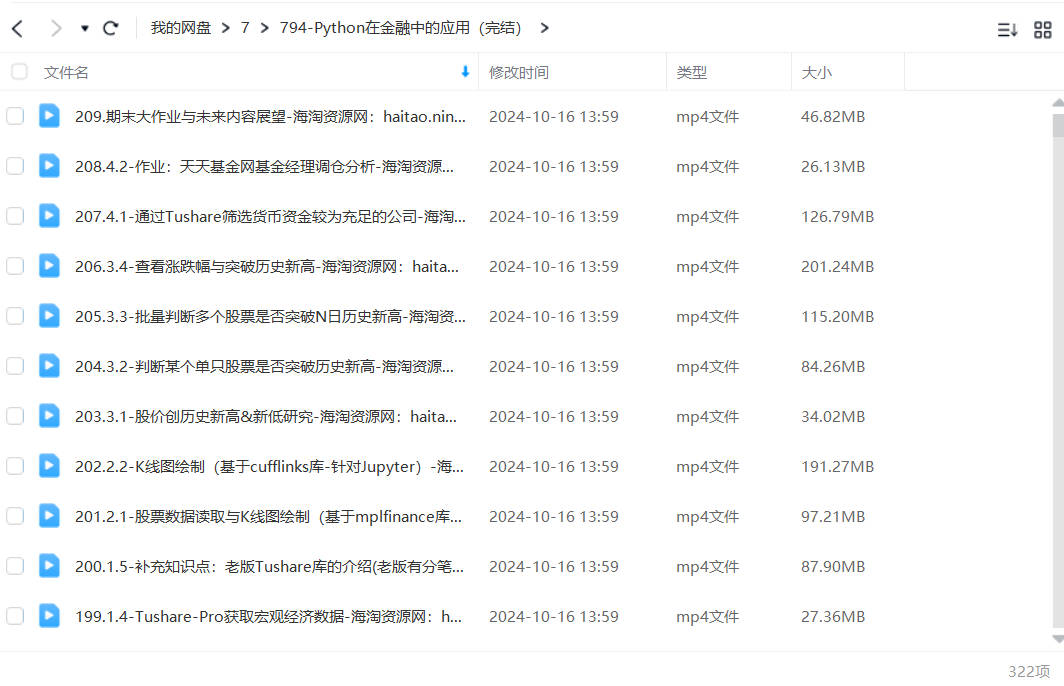
Task: Select file name 202.2.2-K线图绘制
Action: pyautogui.click(x=269, y=467)
